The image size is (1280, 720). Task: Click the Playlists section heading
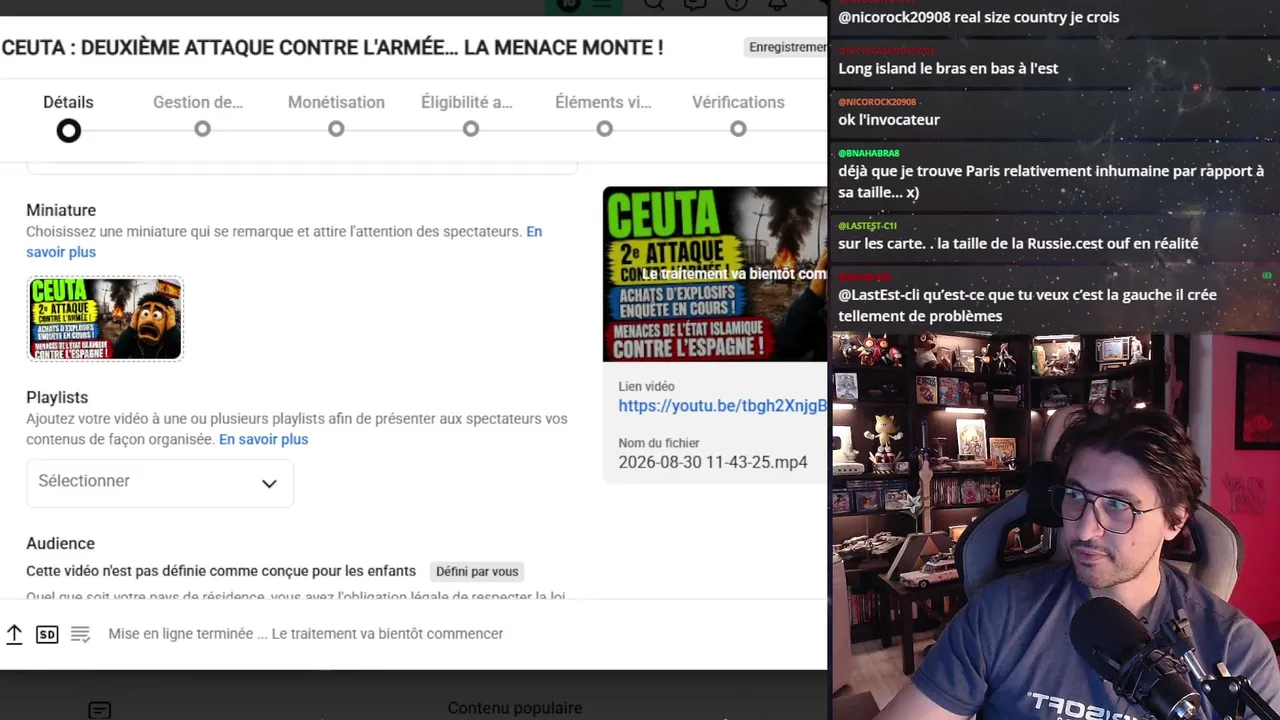57,397
